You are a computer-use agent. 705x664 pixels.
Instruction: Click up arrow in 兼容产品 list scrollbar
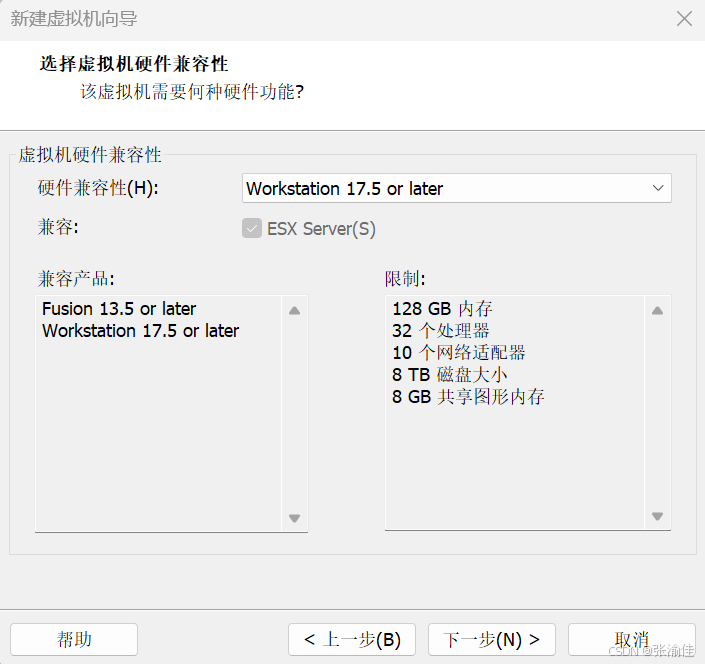[294, 310]
